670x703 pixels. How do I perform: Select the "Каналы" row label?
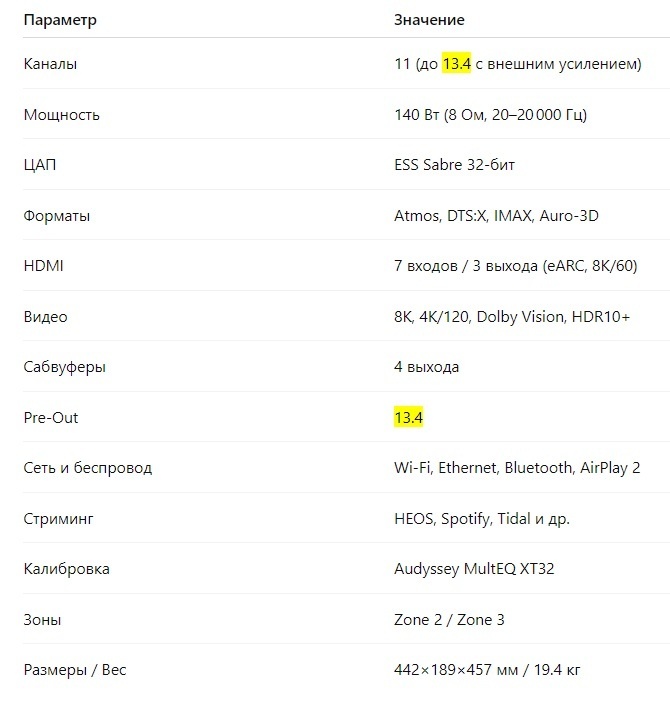click(x=50, y=64)
